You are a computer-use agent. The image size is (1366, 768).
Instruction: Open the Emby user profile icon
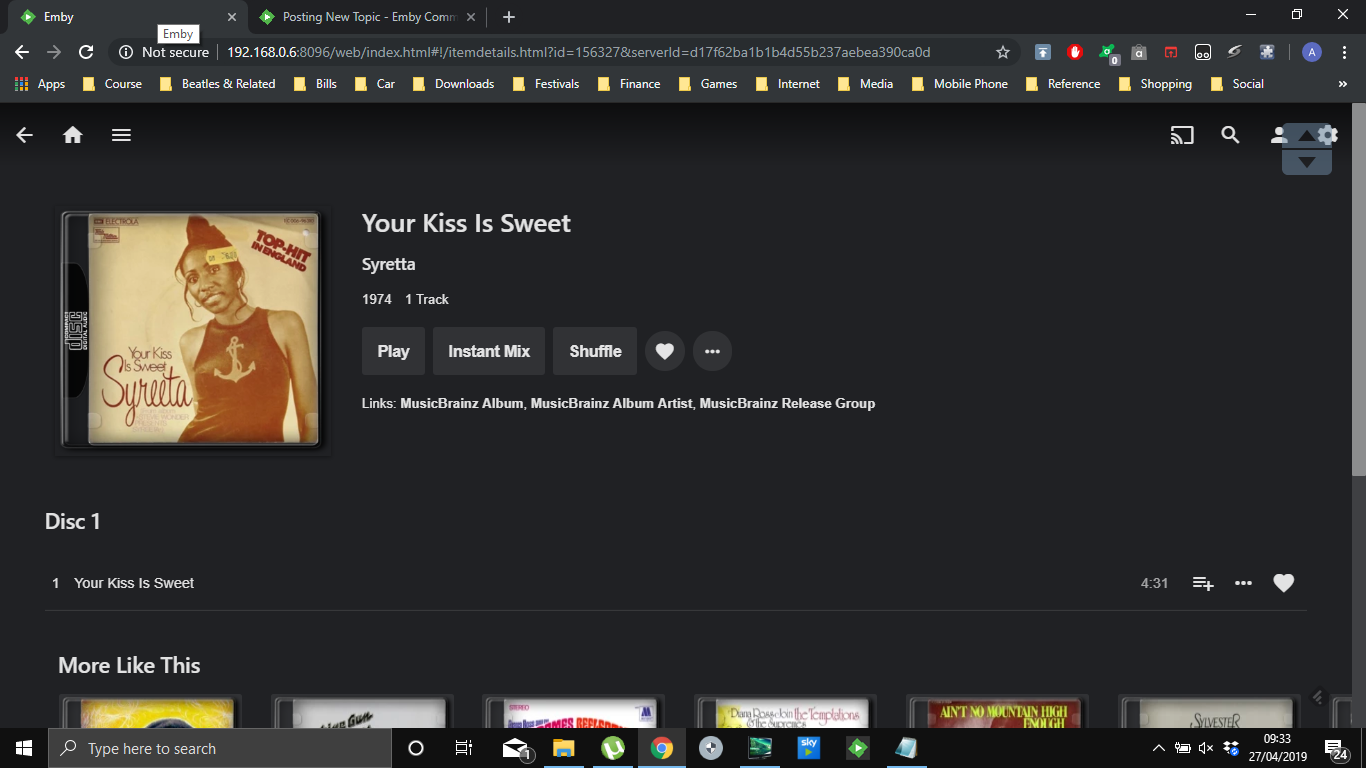click(1276, 135)
